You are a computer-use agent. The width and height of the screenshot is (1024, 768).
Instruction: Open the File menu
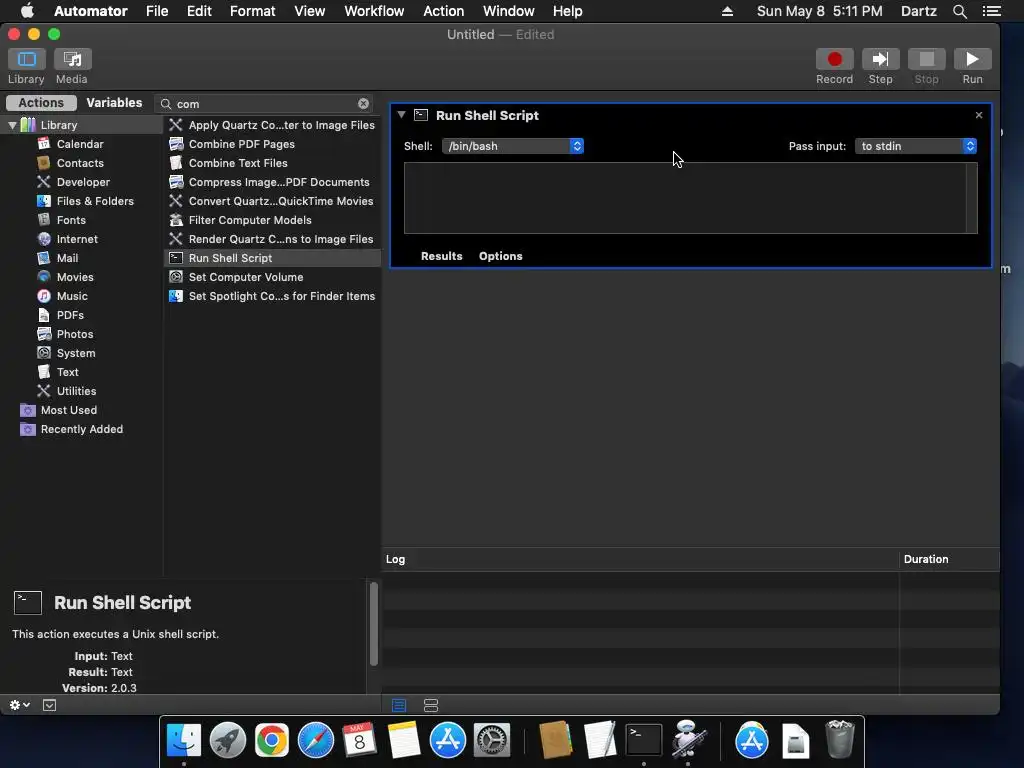(157, 11)
